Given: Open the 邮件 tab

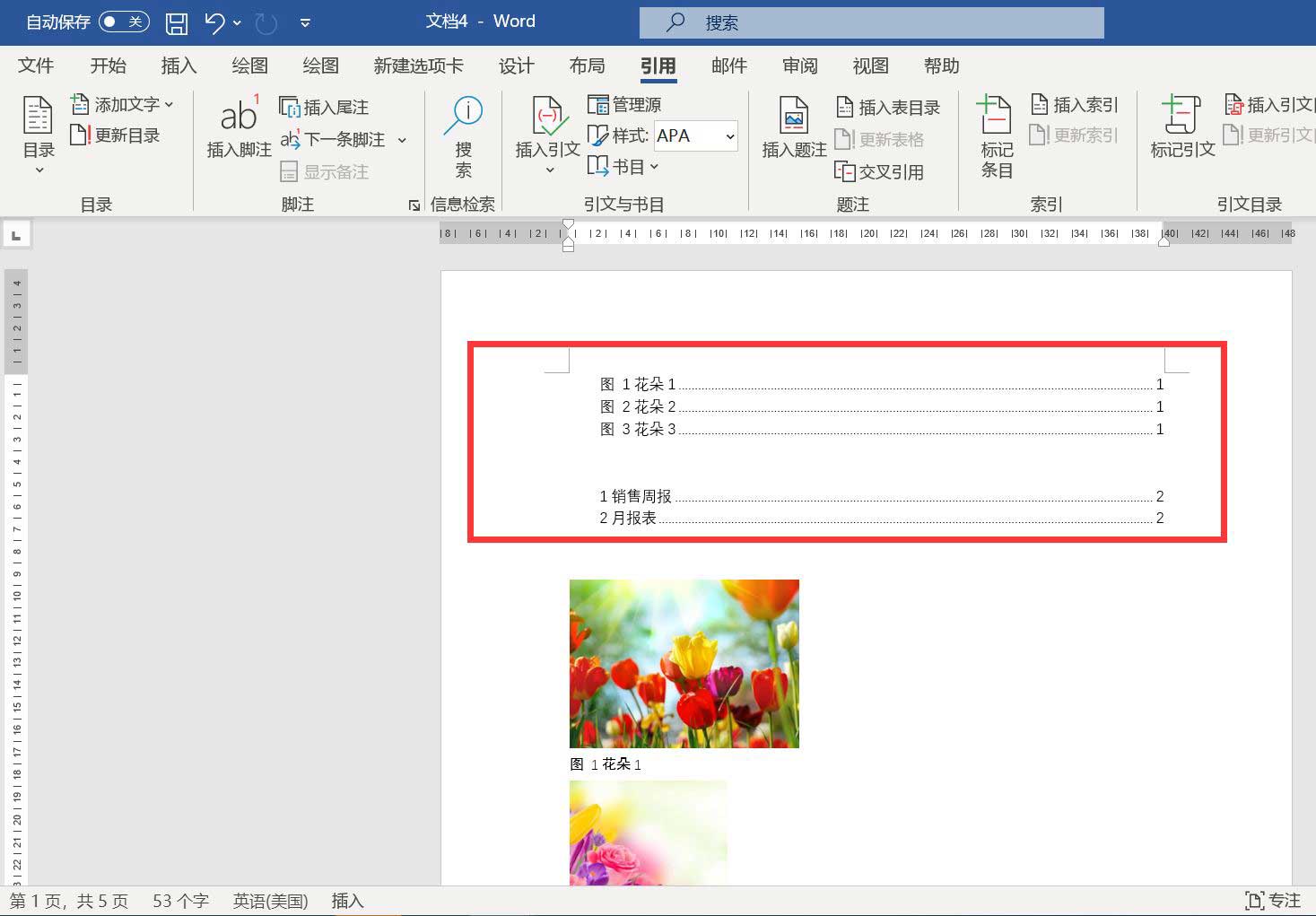Looking at the screenshot, I should (728, 65).
